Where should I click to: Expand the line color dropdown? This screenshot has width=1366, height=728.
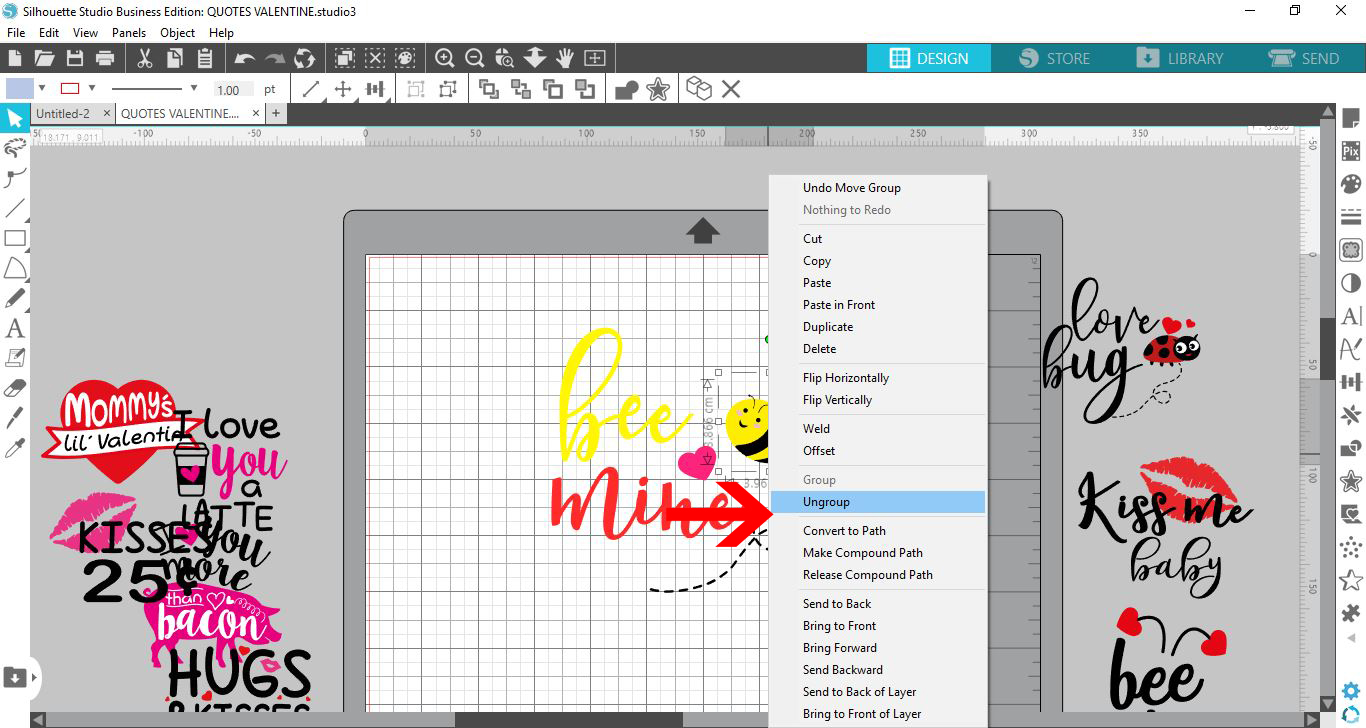click(92, 89)
